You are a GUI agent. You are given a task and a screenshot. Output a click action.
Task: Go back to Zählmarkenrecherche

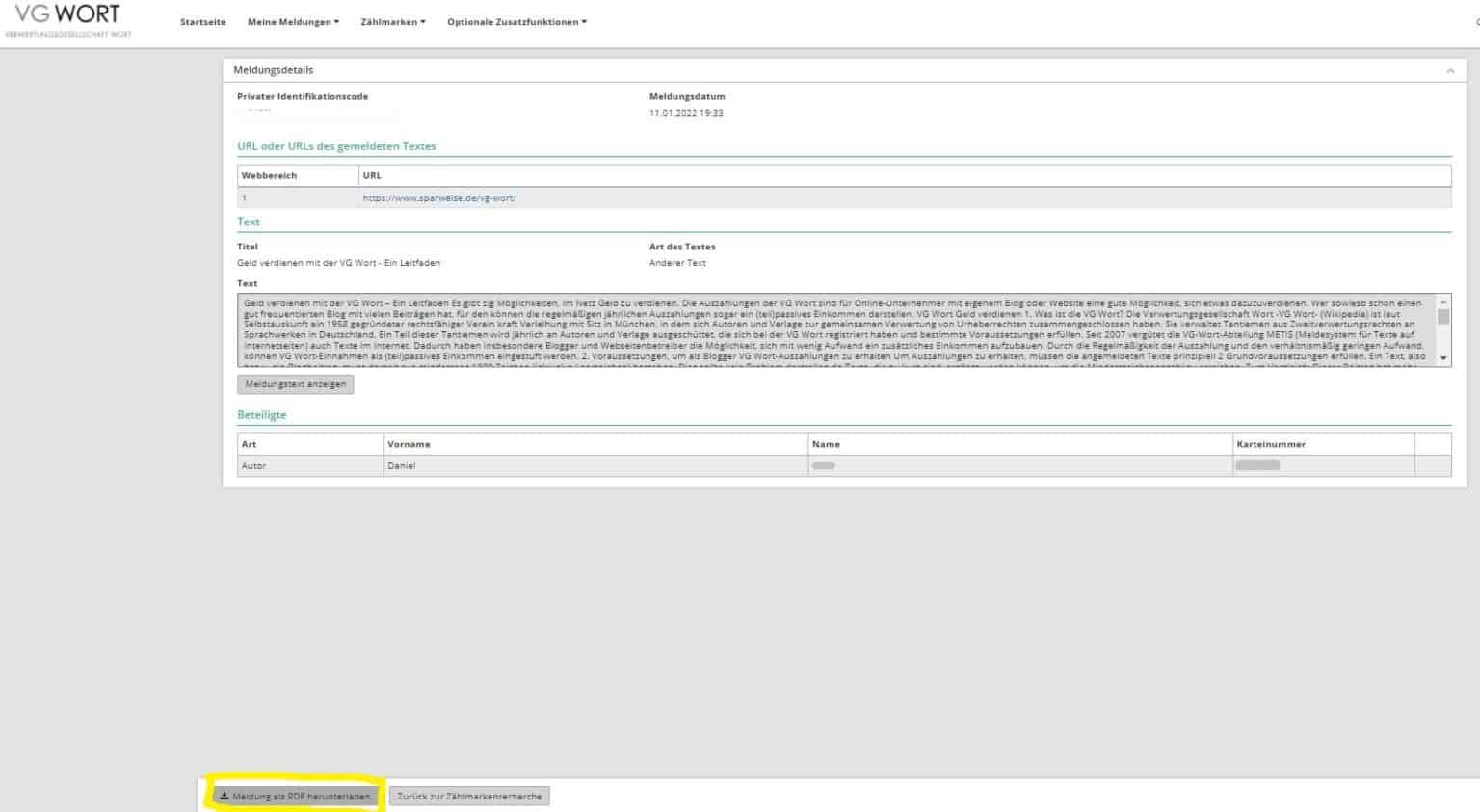pos(469,797)
